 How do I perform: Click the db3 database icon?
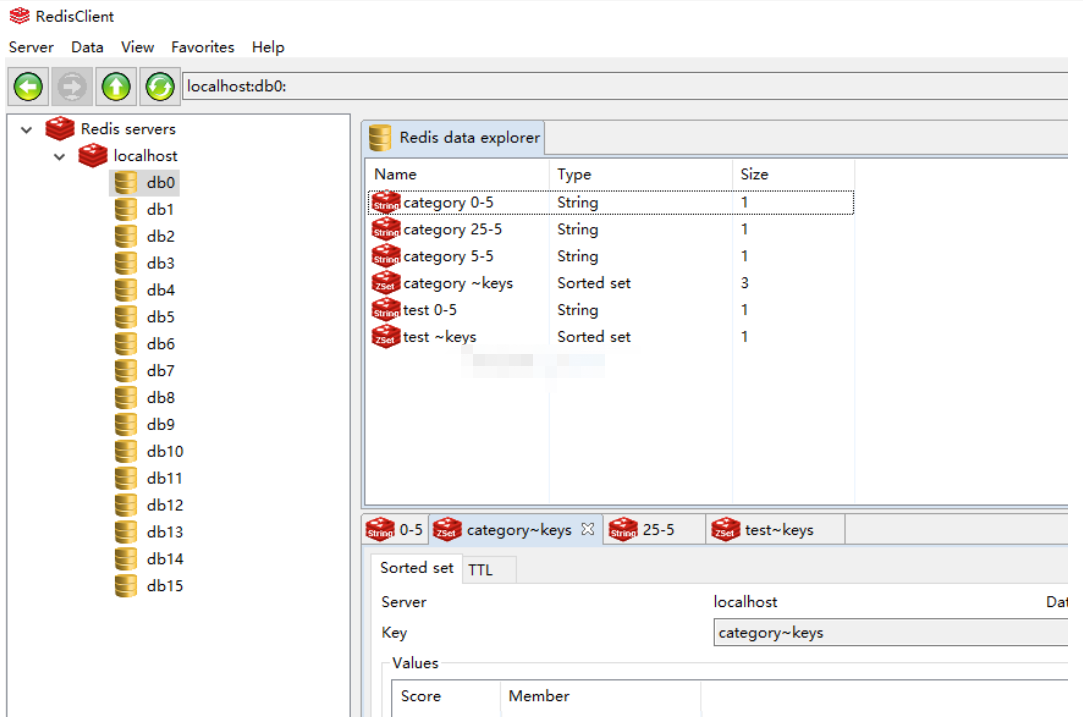pos(126,263)
